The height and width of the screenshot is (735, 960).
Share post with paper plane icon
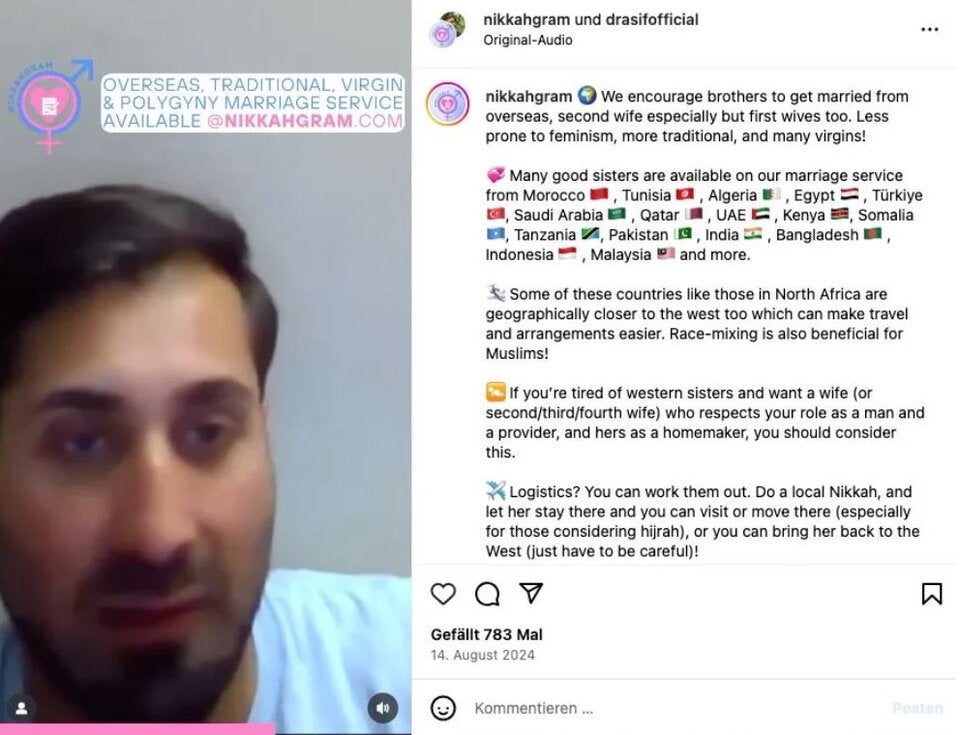531,592
